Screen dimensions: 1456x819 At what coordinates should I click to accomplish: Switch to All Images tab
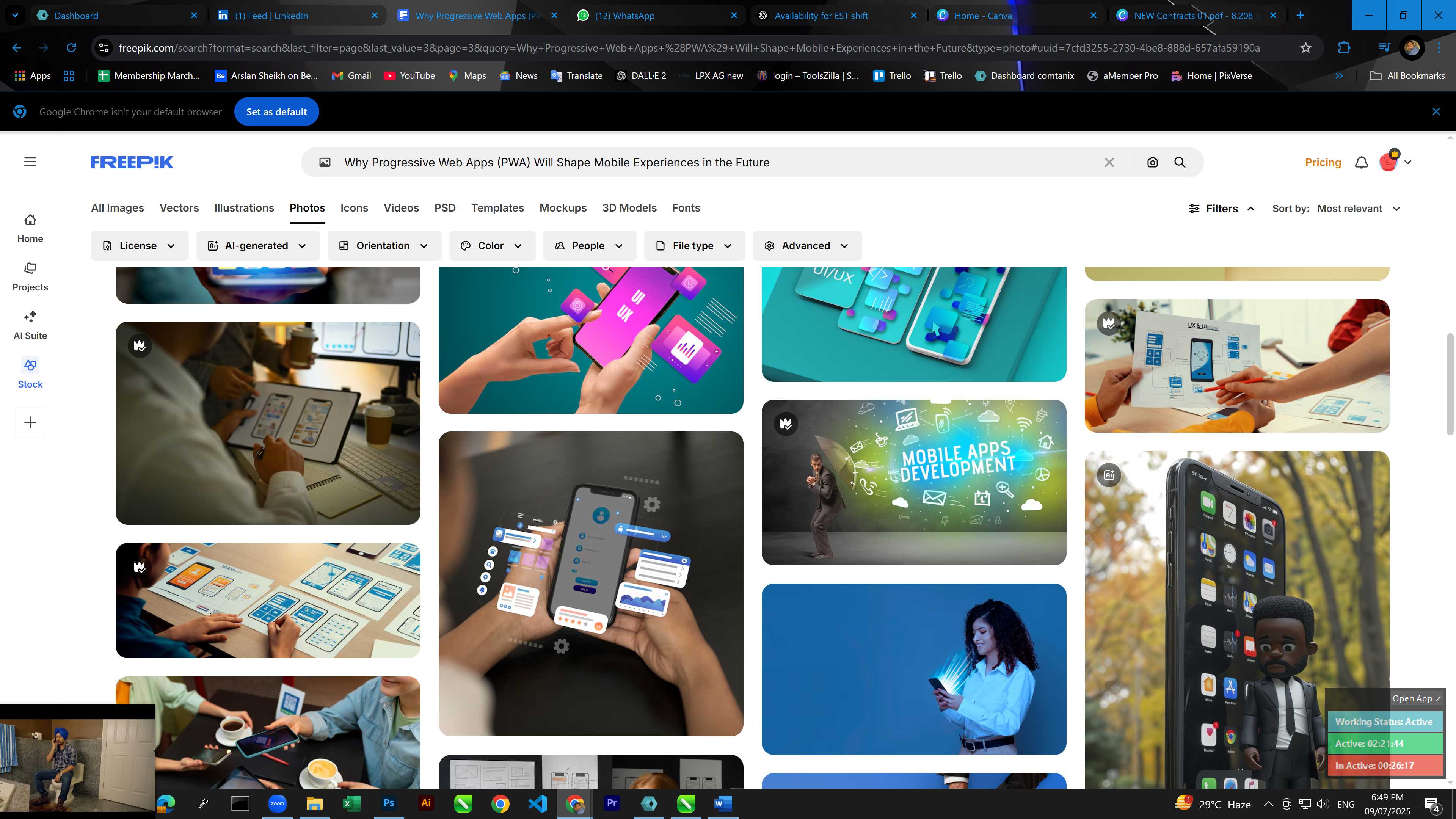(x=118, y=208)
